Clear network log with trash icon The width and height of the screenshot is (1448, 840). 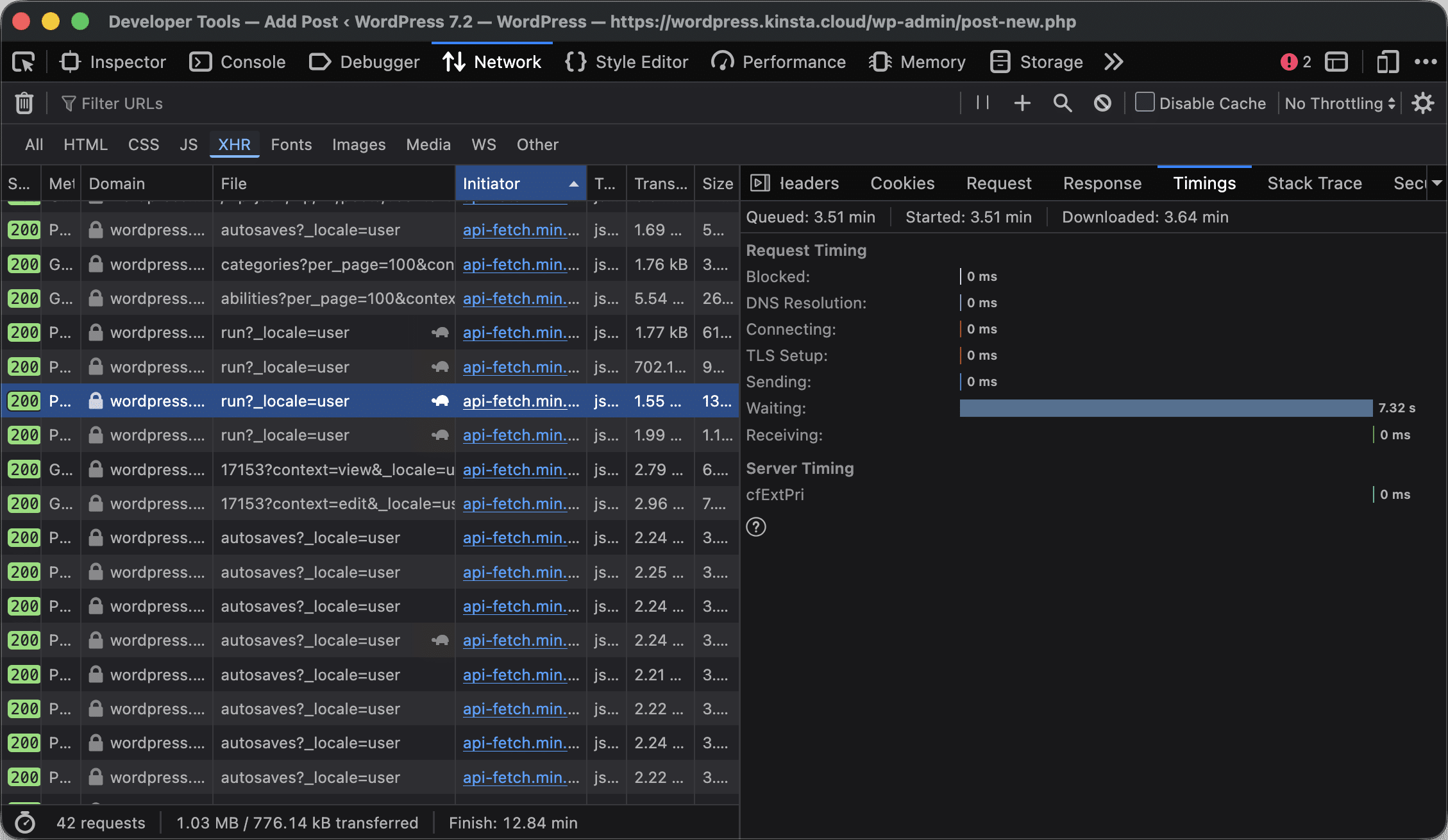pyautogui.click(x=24, y=103)
